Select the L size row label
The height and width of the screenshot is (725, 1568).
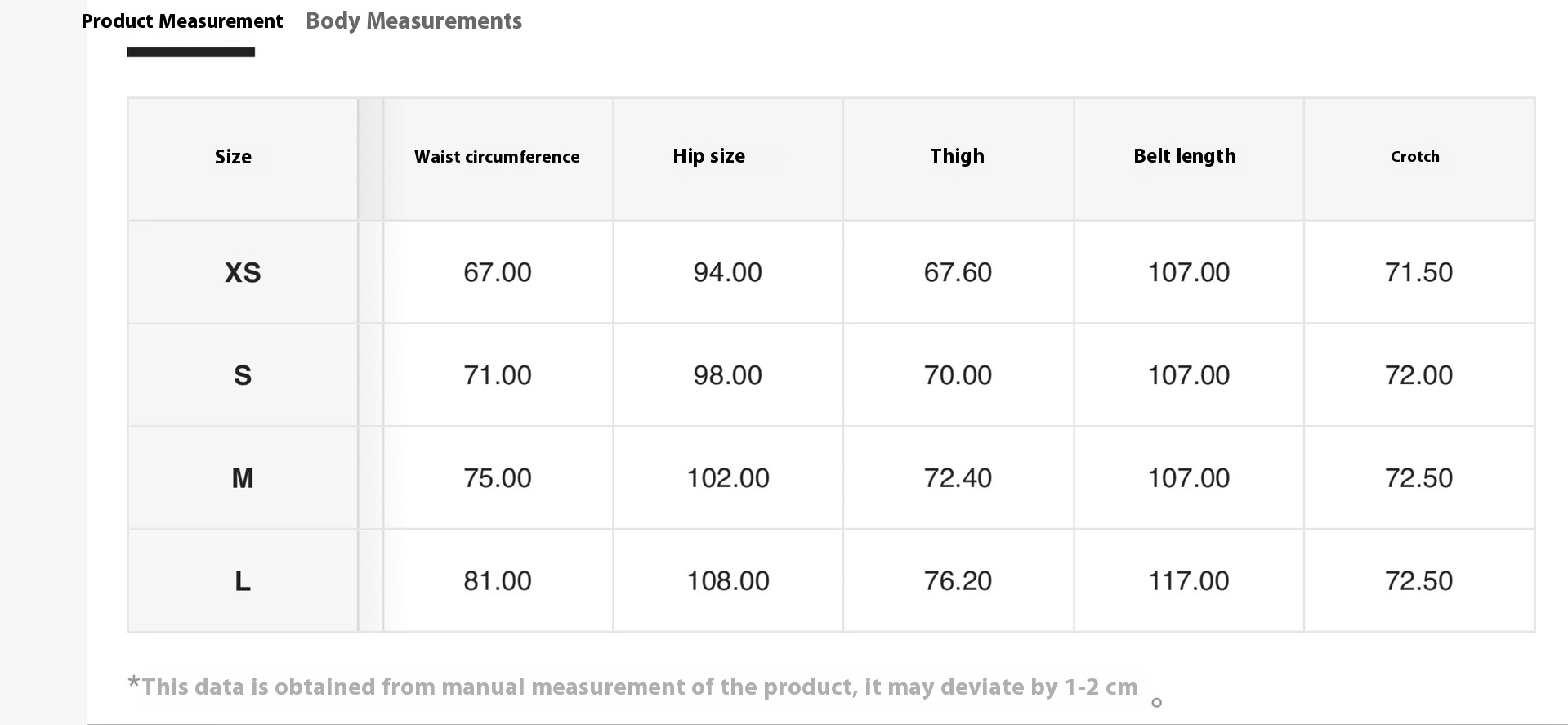click(x=243, y=581)
